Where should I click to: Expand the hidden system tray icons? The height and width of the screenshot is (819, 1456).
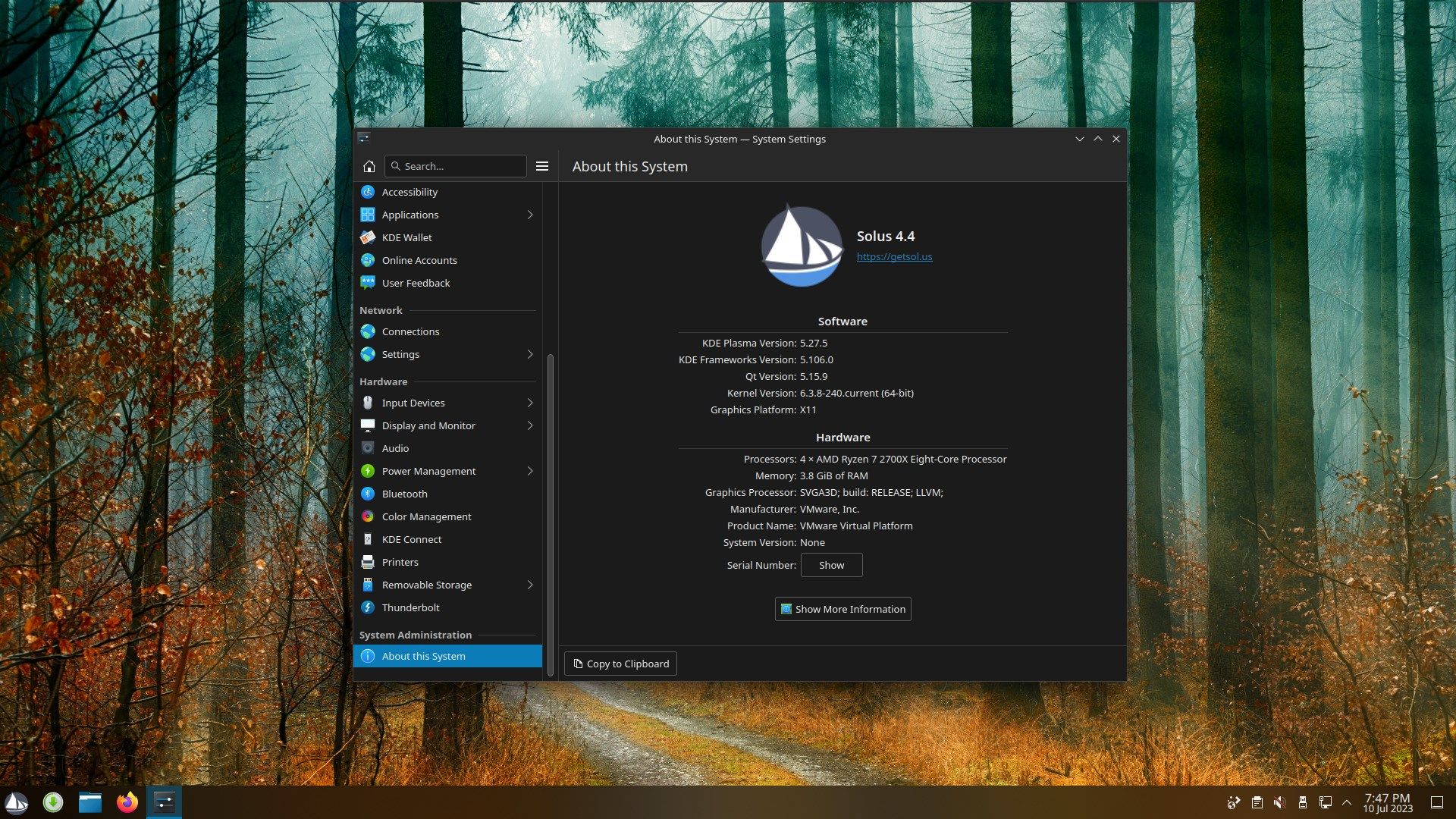coord(1347,802)
